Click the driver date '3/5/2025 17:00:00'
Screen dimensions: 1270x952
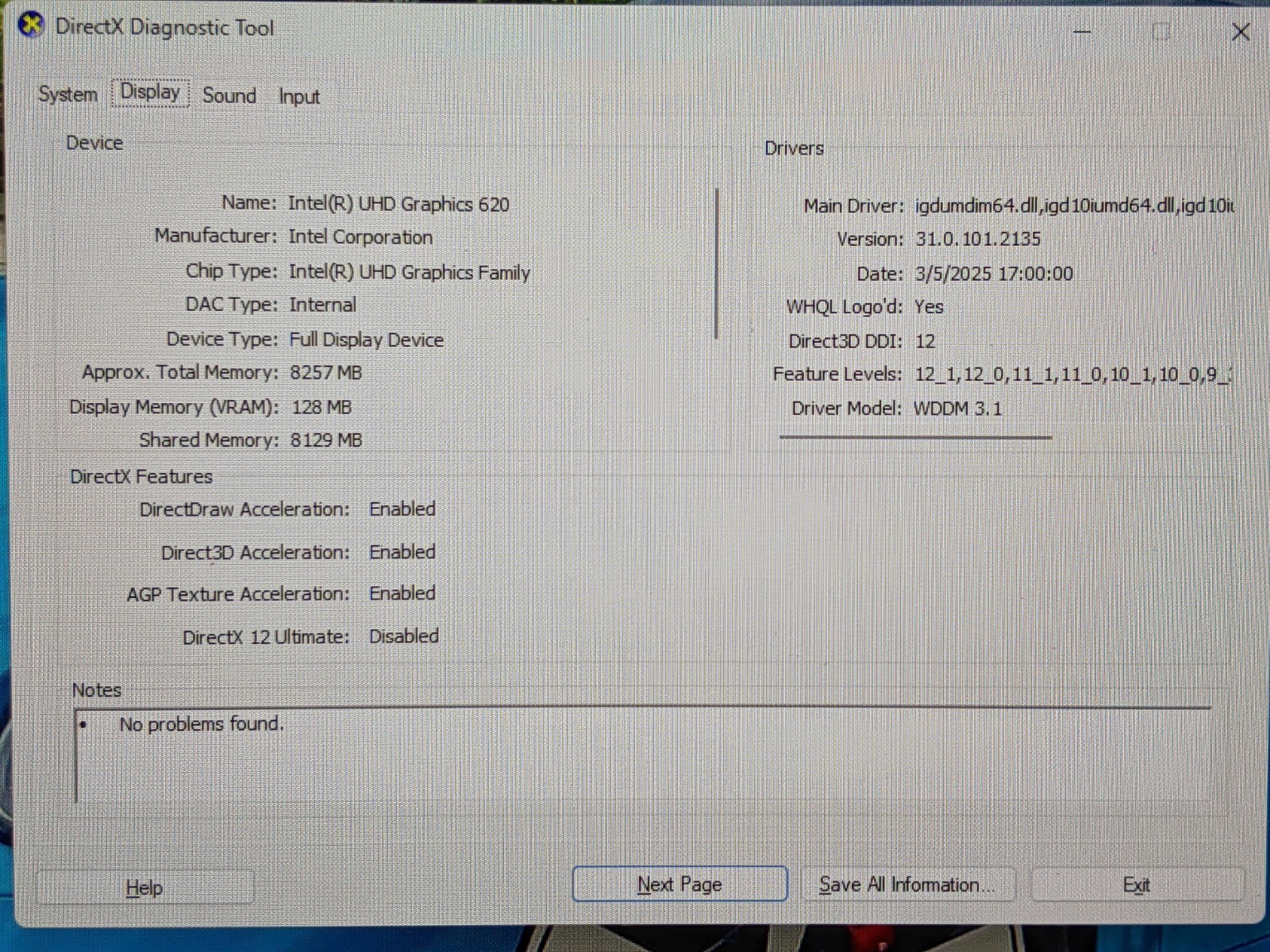point(994,274)
